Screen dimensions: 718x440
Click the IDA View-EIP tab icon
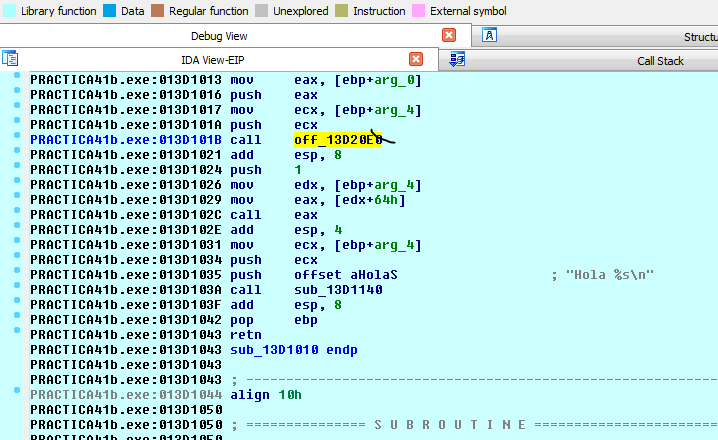(10, 60)
